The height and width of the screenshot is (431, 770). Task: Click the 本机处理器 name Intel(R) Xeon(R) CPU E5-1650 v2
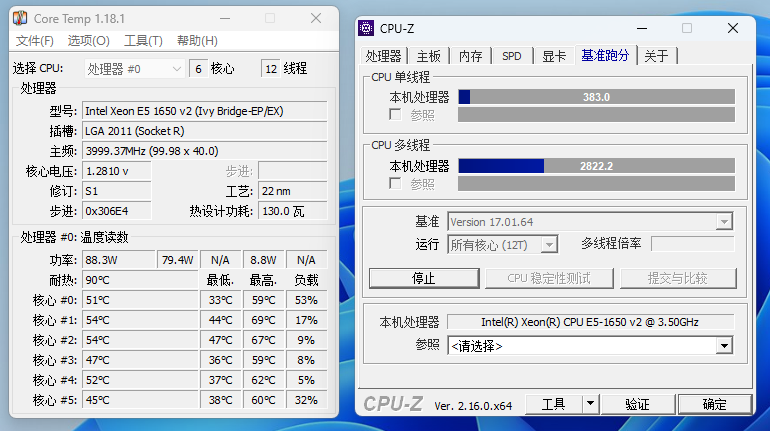590,322
